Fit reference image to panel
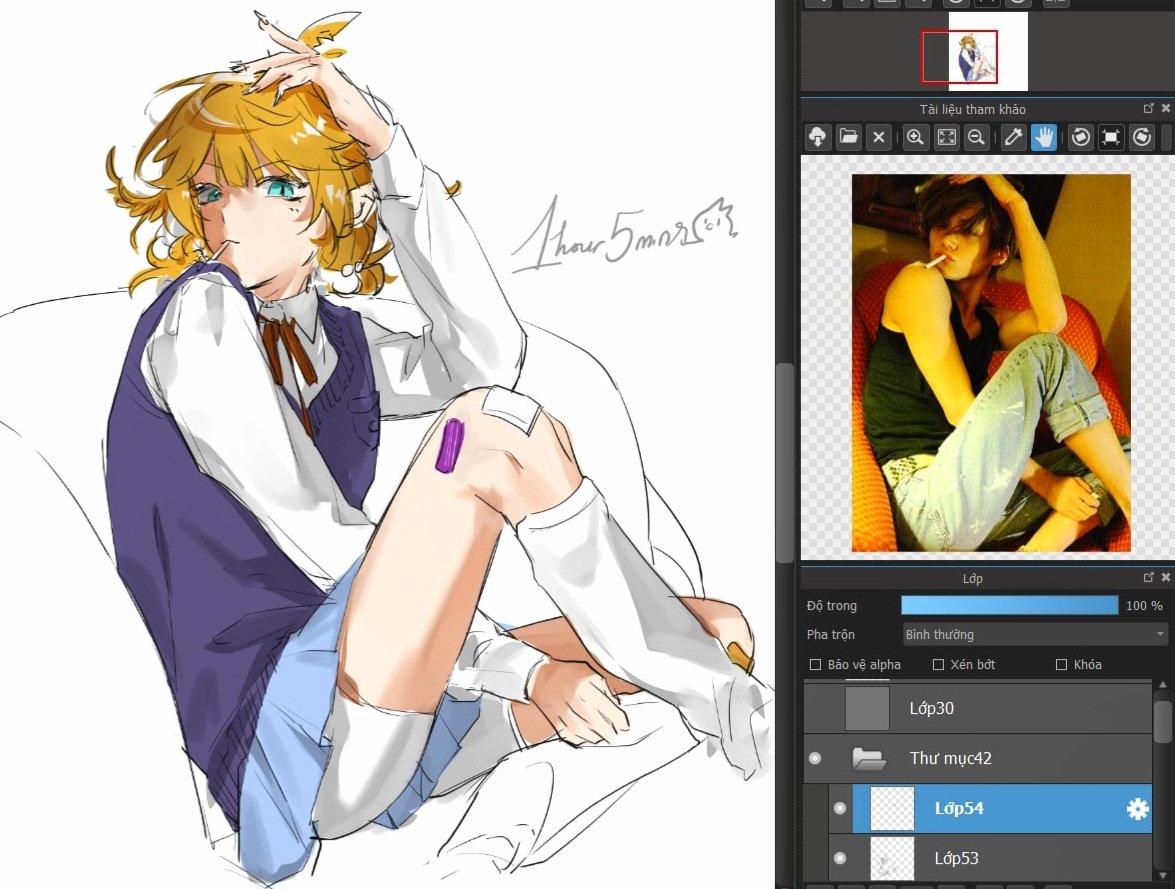 946,137
